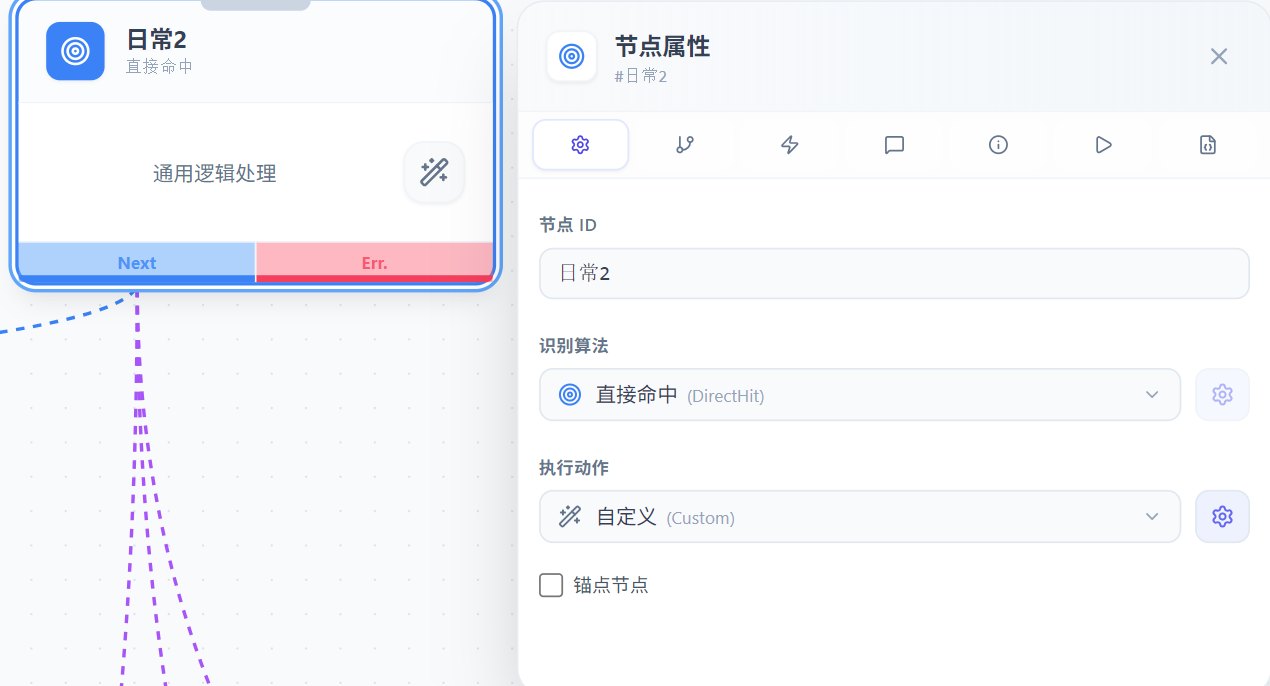Click the 通用逻辑处理 text on the node

[x=214, y=174]
